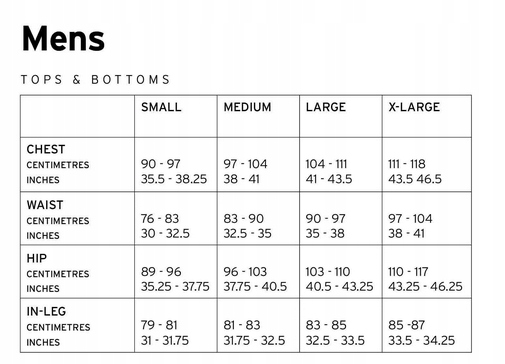The image size is (505, 364).
Task: Click the TOPS & BOTTOMS subtitle
Action: point(96,80)
